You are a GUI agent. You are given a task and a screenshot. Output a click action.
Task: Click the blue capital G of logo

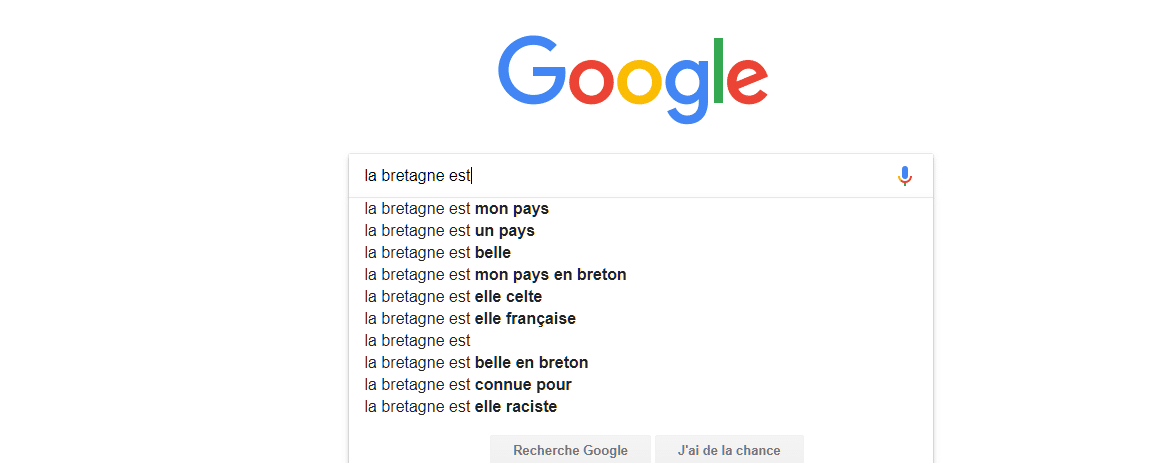[531, 72]
